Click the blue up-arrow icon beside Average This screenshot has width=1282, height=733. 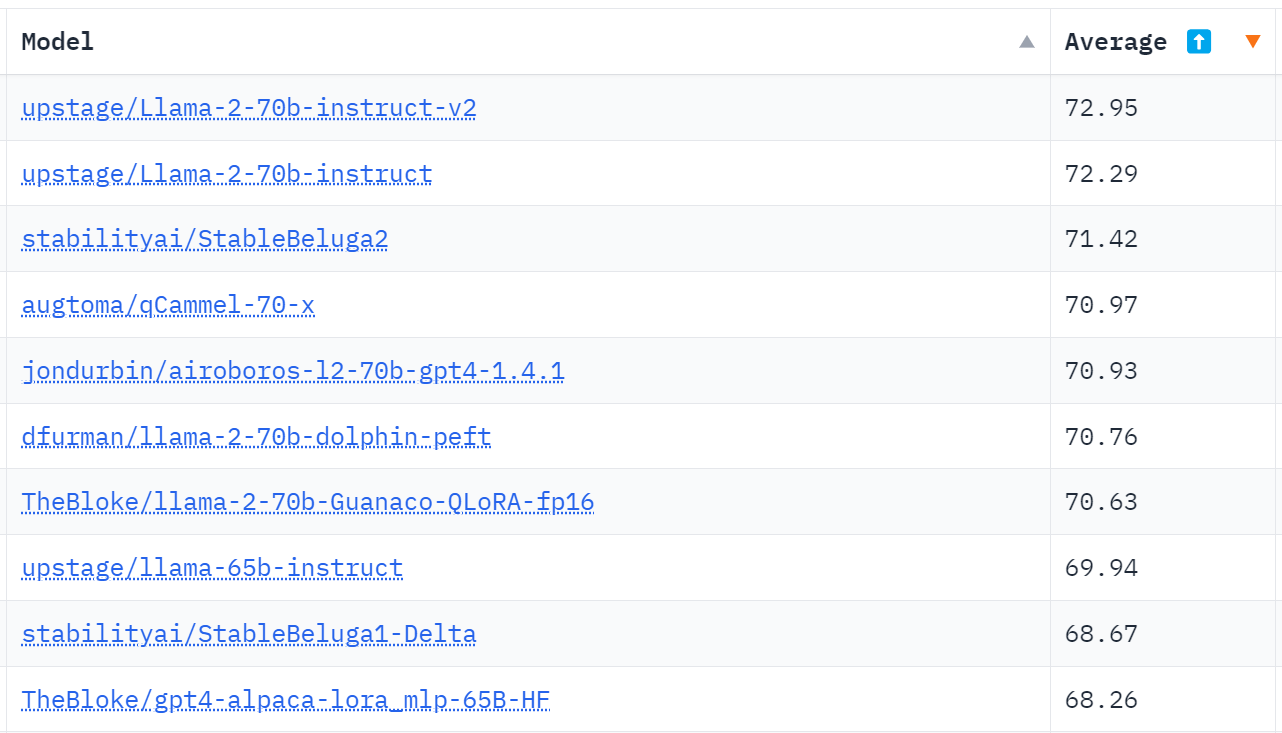tap(1198, 42)
